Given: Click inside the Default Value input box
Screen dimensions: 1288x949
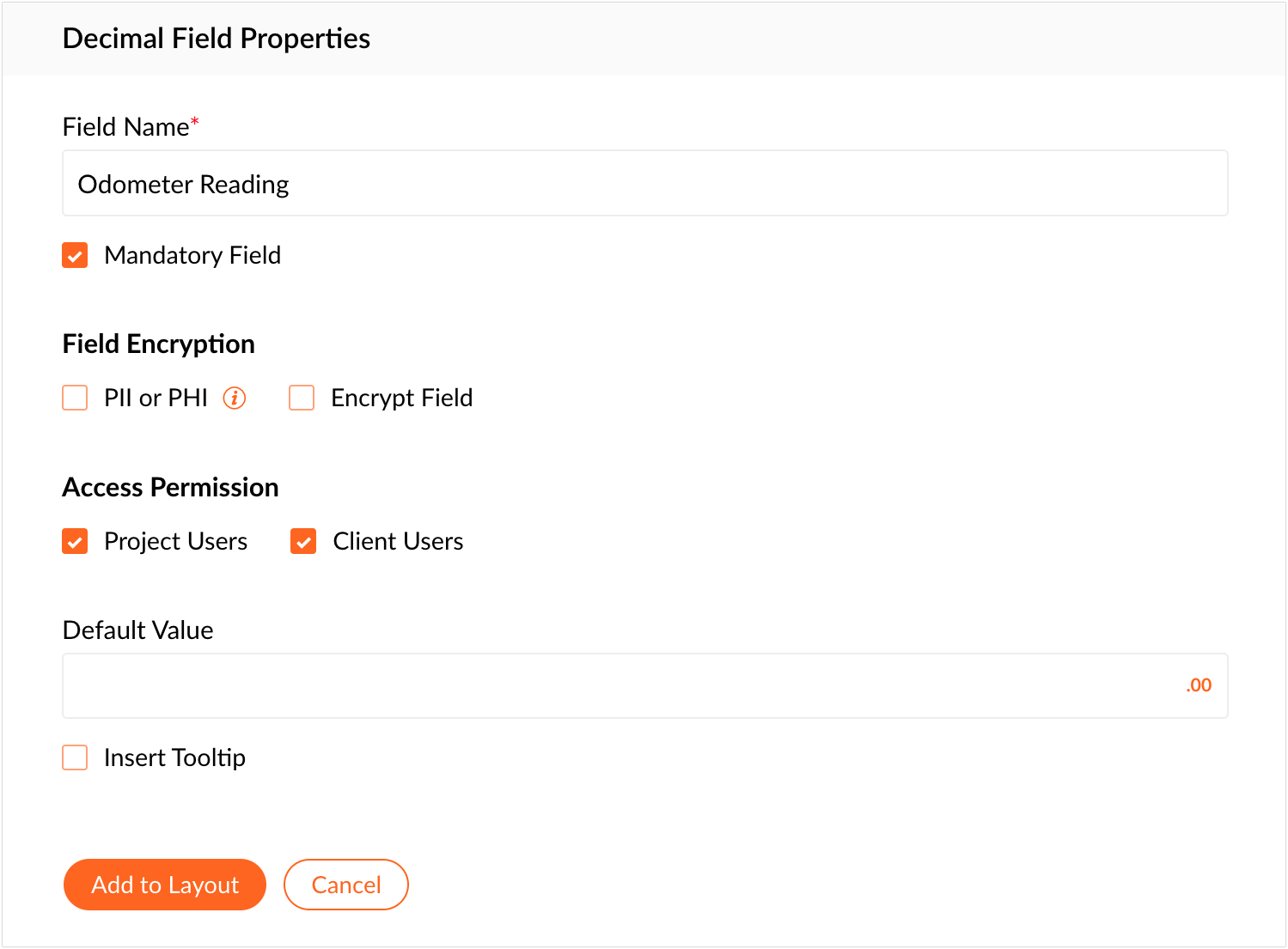Looking at the screenshot, I should [x=619, y=685].
